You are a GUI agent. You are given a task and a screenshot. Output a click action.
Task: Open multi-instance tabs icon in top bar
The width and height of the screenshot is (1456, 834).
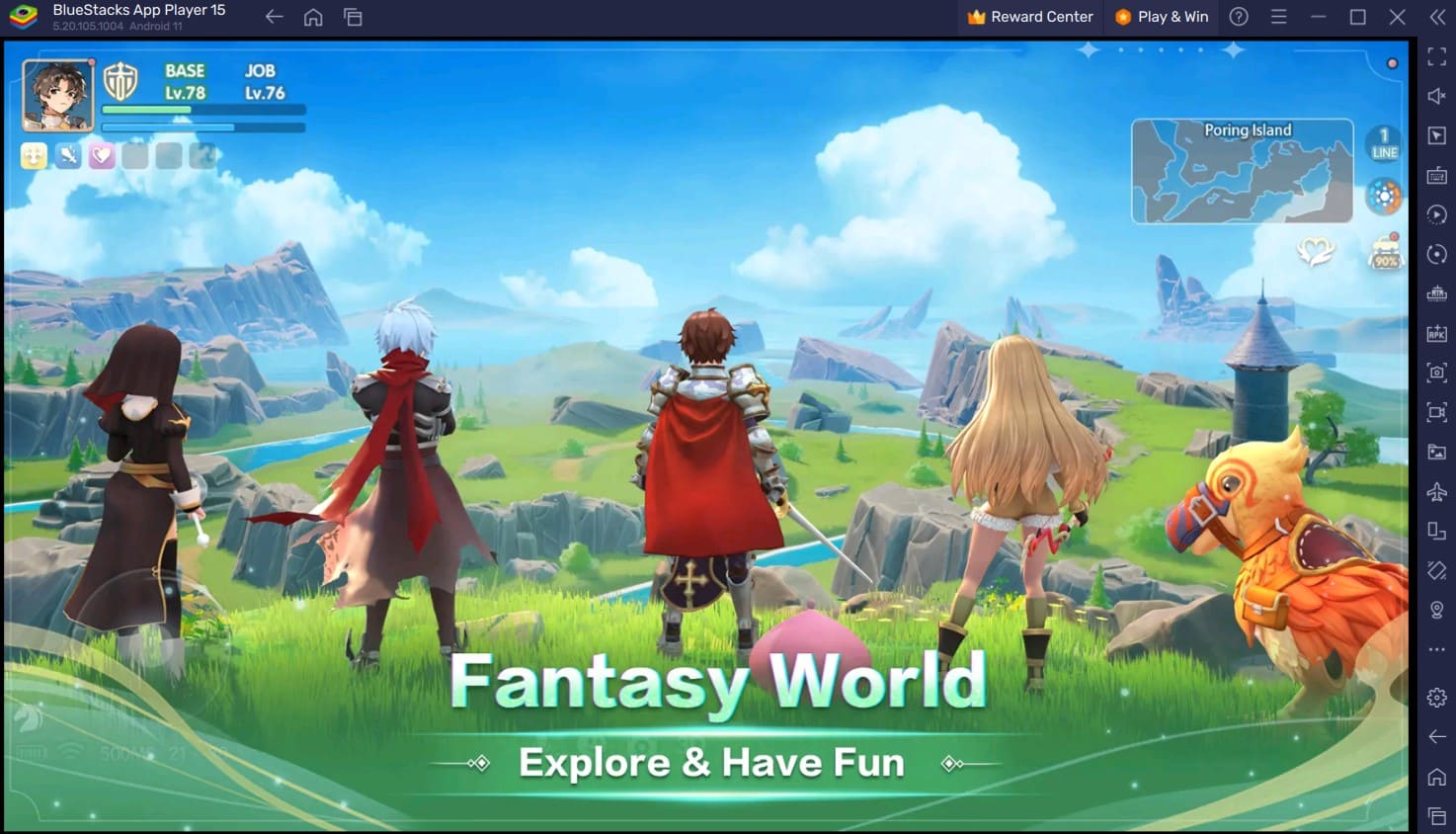(353, 17)
